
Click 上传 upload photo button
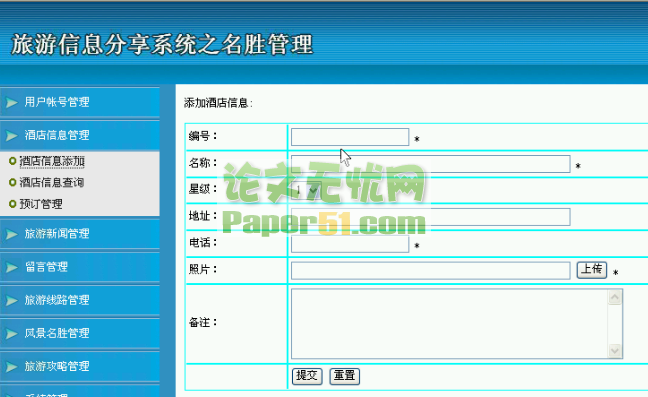[x=592, y=270]
